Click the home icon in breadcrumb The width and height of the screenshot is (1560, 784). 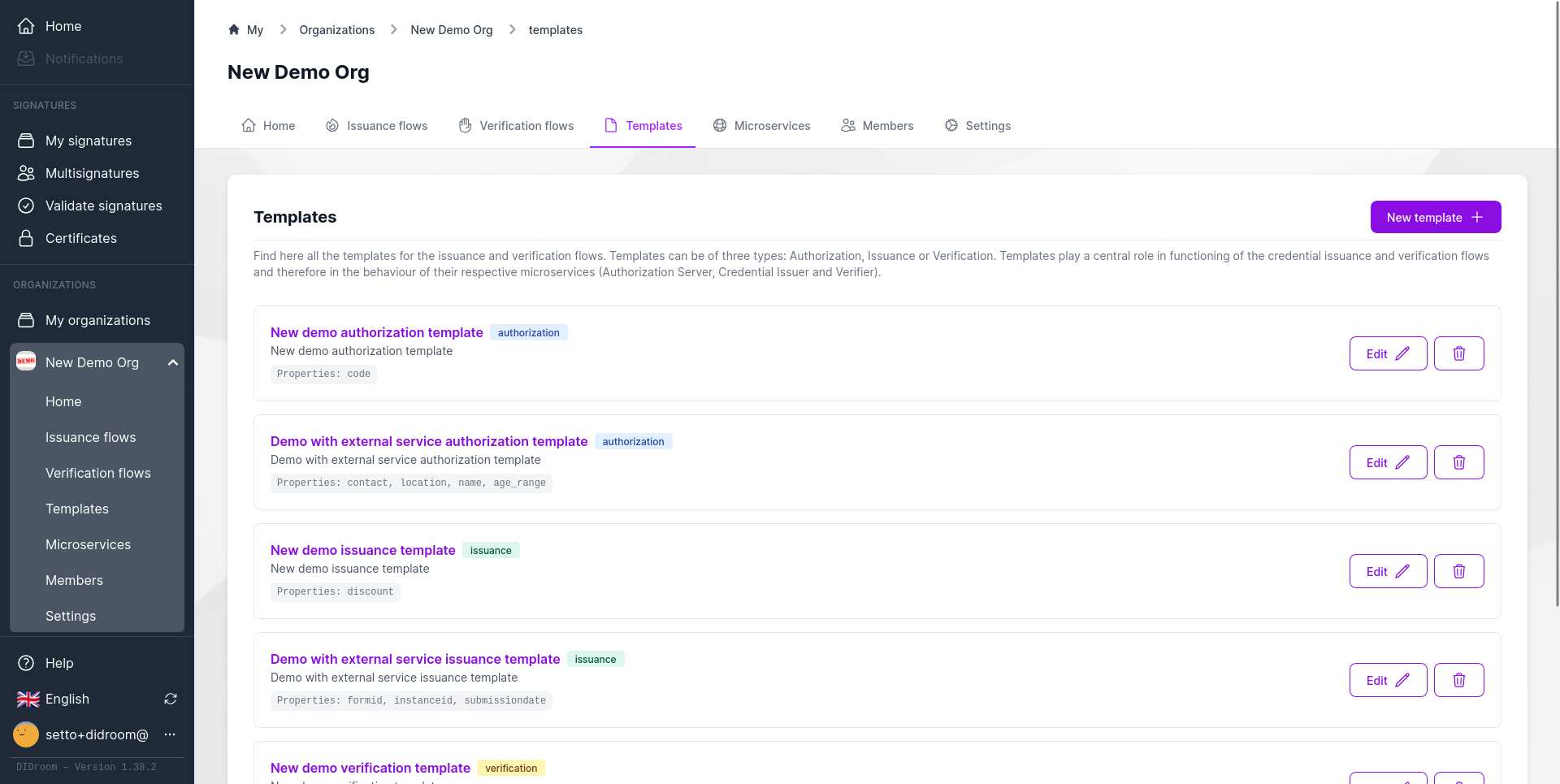tap(234, 30)
